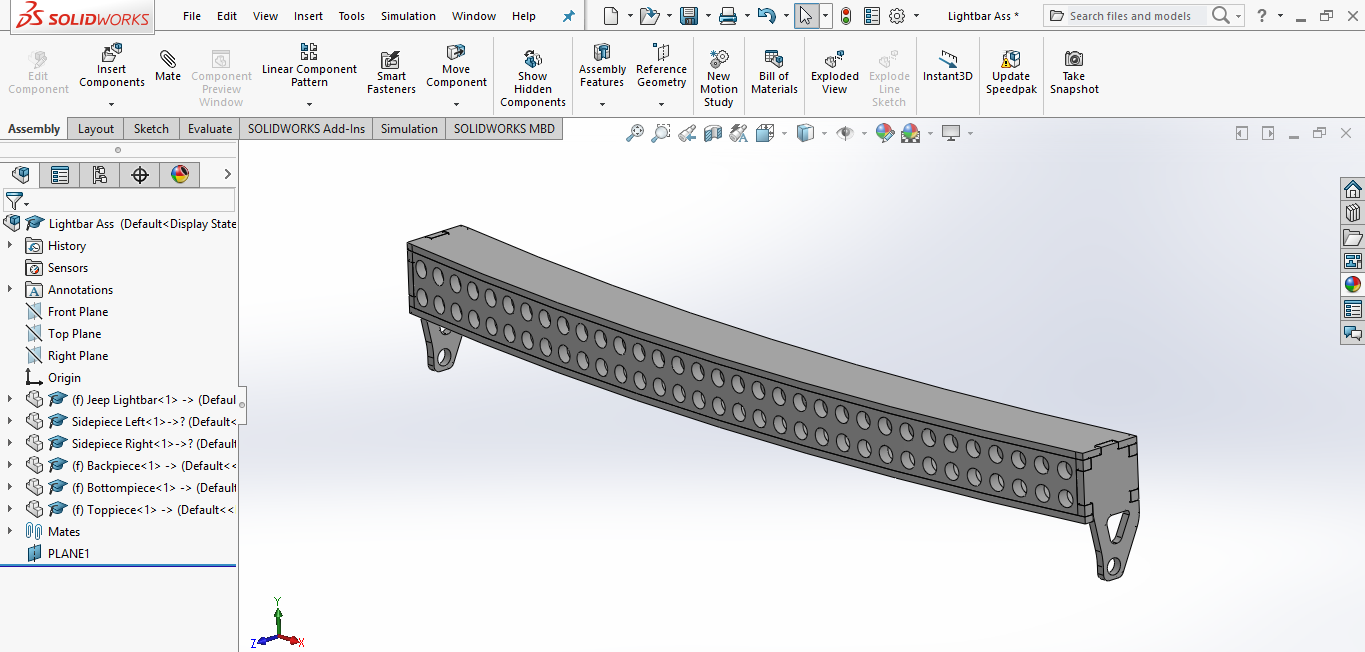Open Reference Geometry
1365x652 pixels.
coord(661,66)
